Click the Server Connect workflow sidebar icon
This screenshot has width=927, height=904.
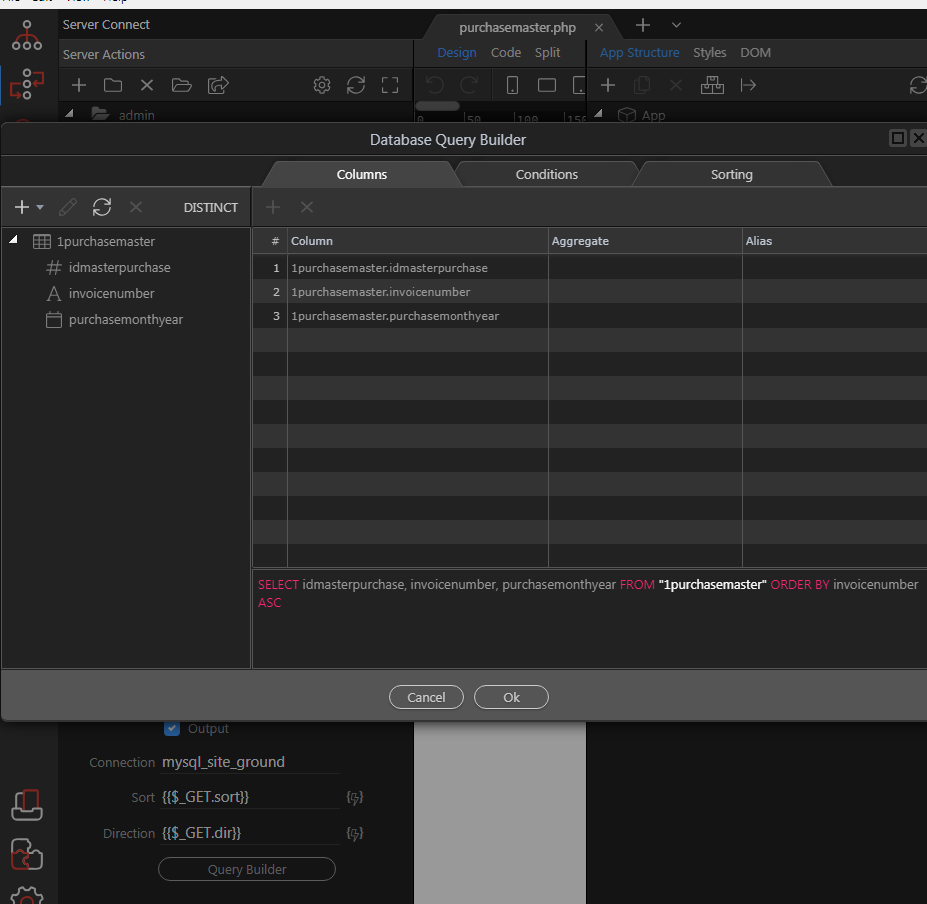pyautogui.click(x=27, y=85)
